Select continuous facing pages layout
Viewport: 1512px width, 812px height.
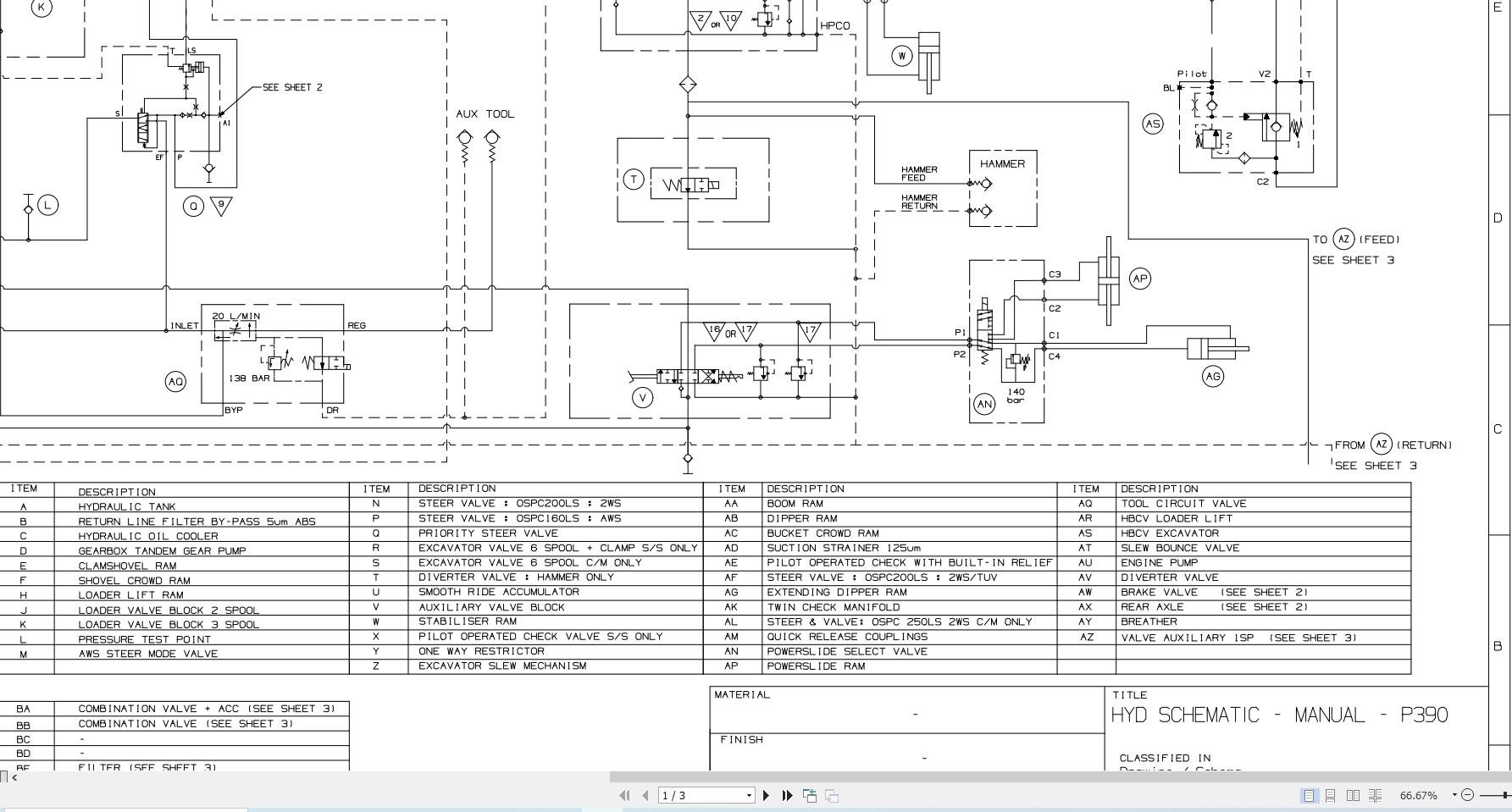coord(1375,795)
